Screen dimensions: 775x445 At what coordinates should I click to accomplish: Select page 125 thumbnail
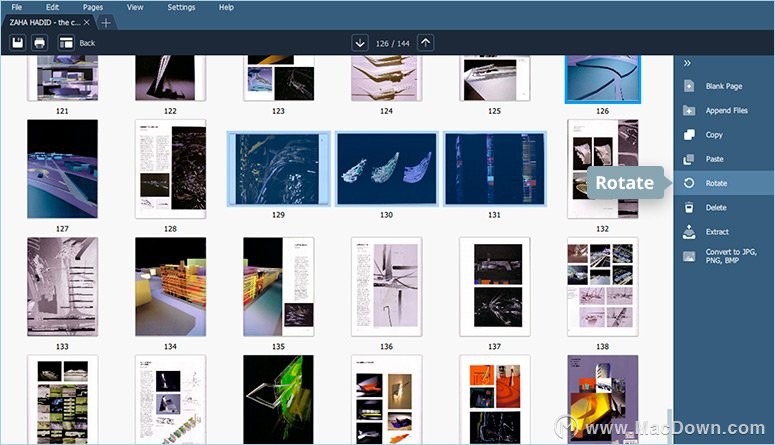tap(494, 78)
